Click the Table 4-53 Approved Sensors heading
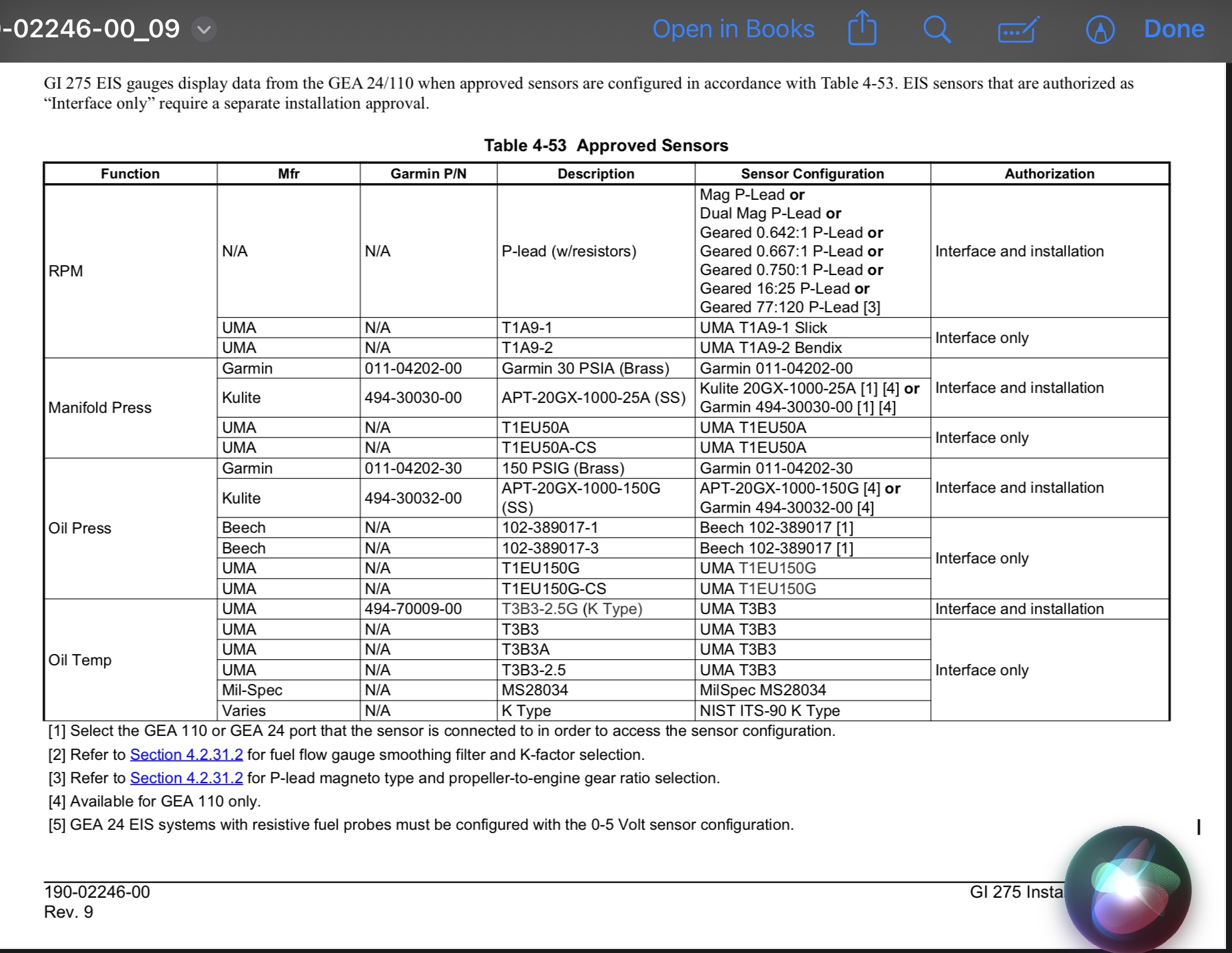 click(606, 145)
